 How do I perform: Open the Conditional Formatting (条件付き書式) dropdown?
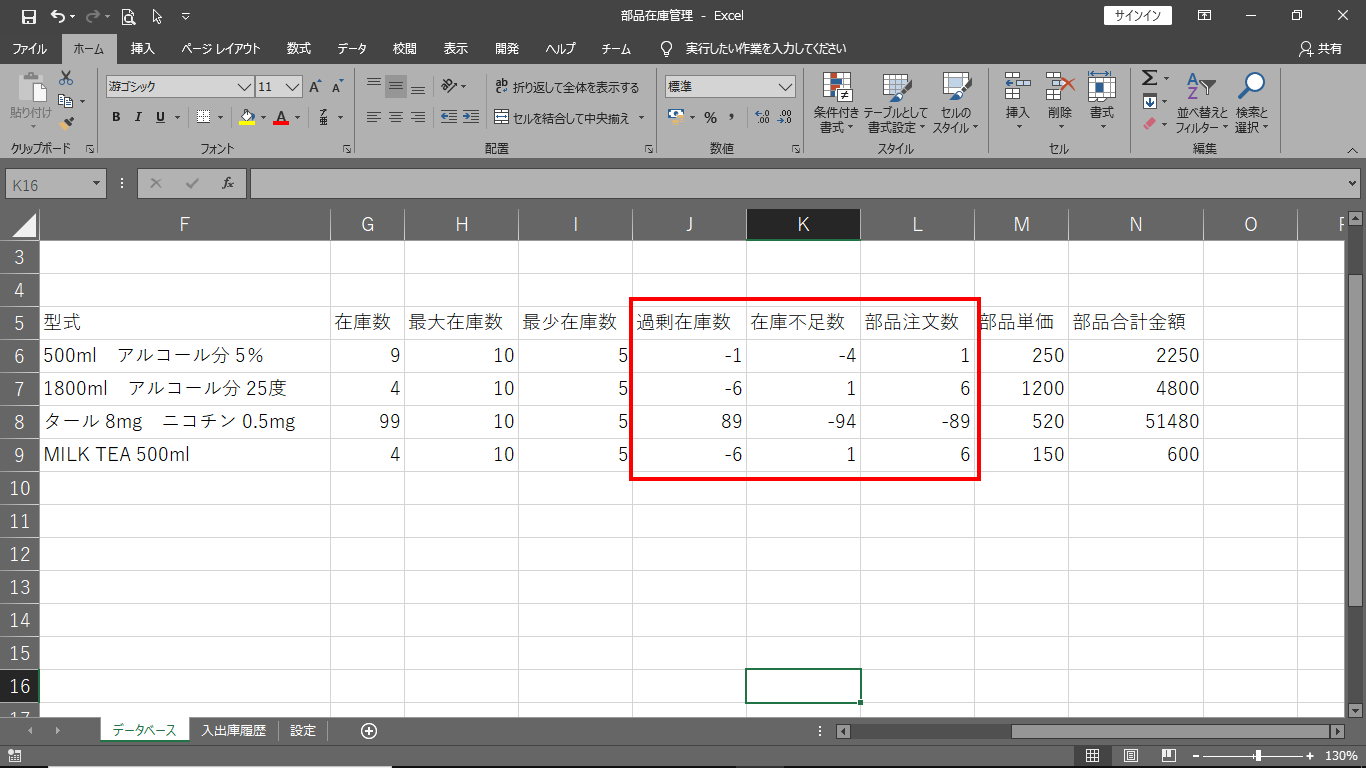point(837,103)
